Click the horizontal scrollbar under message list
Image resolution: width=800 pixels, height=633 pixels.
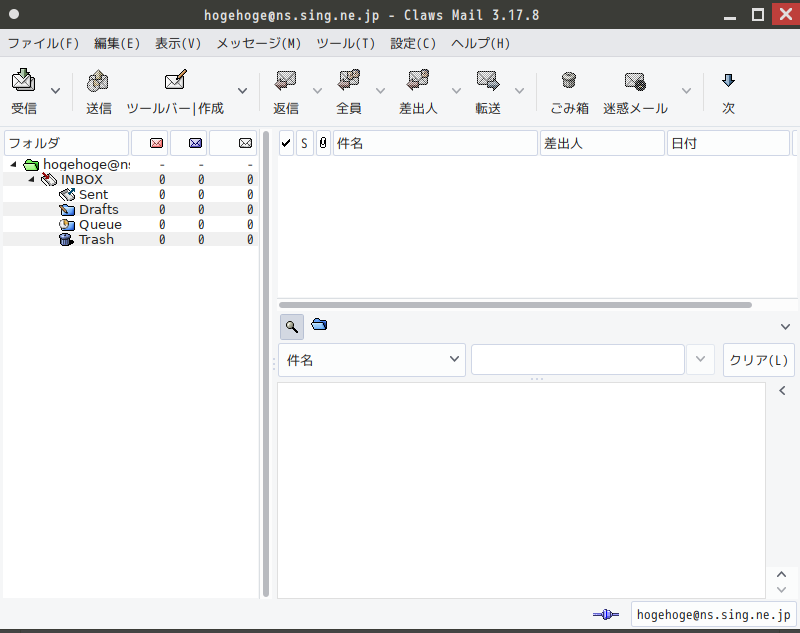pos(515,305)
